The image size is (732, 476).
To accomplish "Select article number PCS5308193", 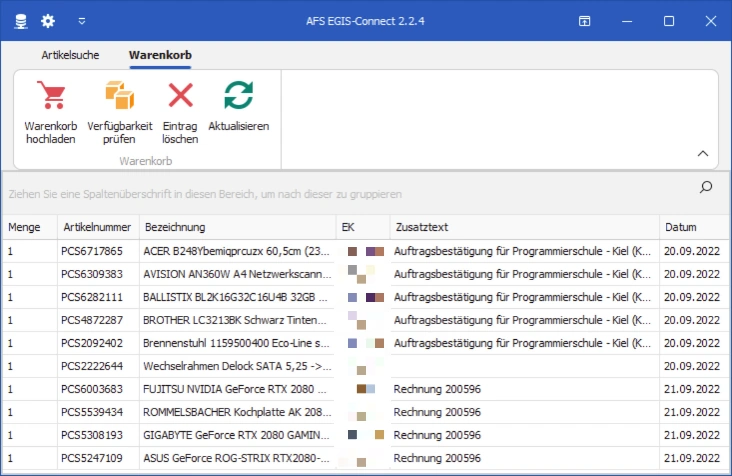I will 92,435.
